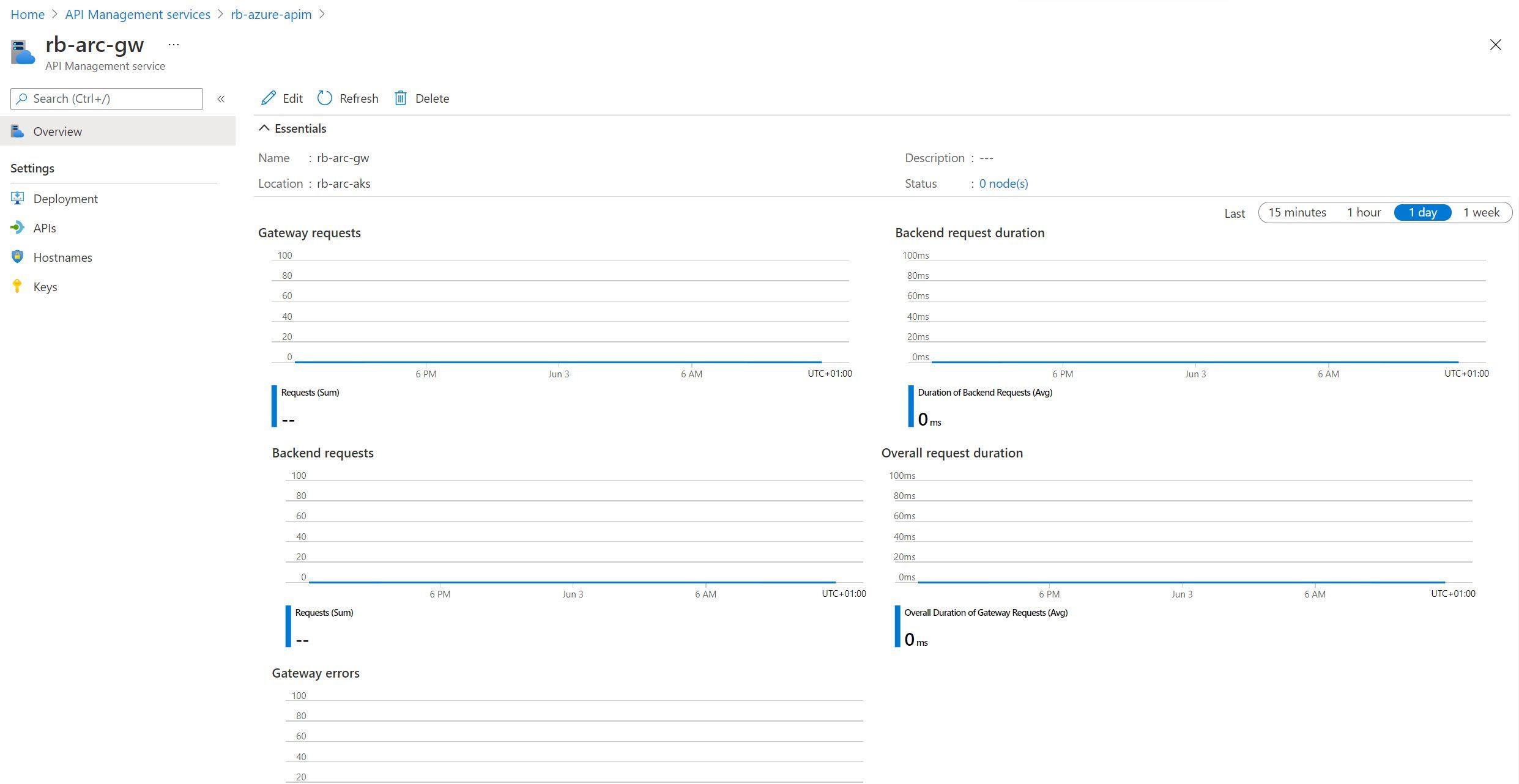Click the Edit button label
Screen dimensions: 1519x784
[292, 98]
